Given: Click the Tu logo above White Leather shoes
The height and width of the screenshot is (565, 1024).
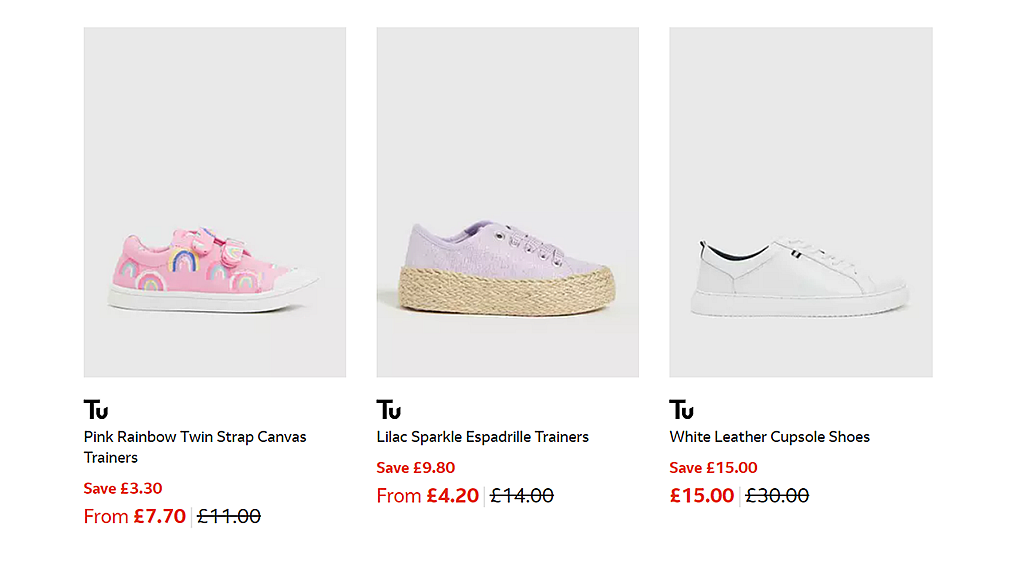Looking at the screenshot, I should click(682, 410).
